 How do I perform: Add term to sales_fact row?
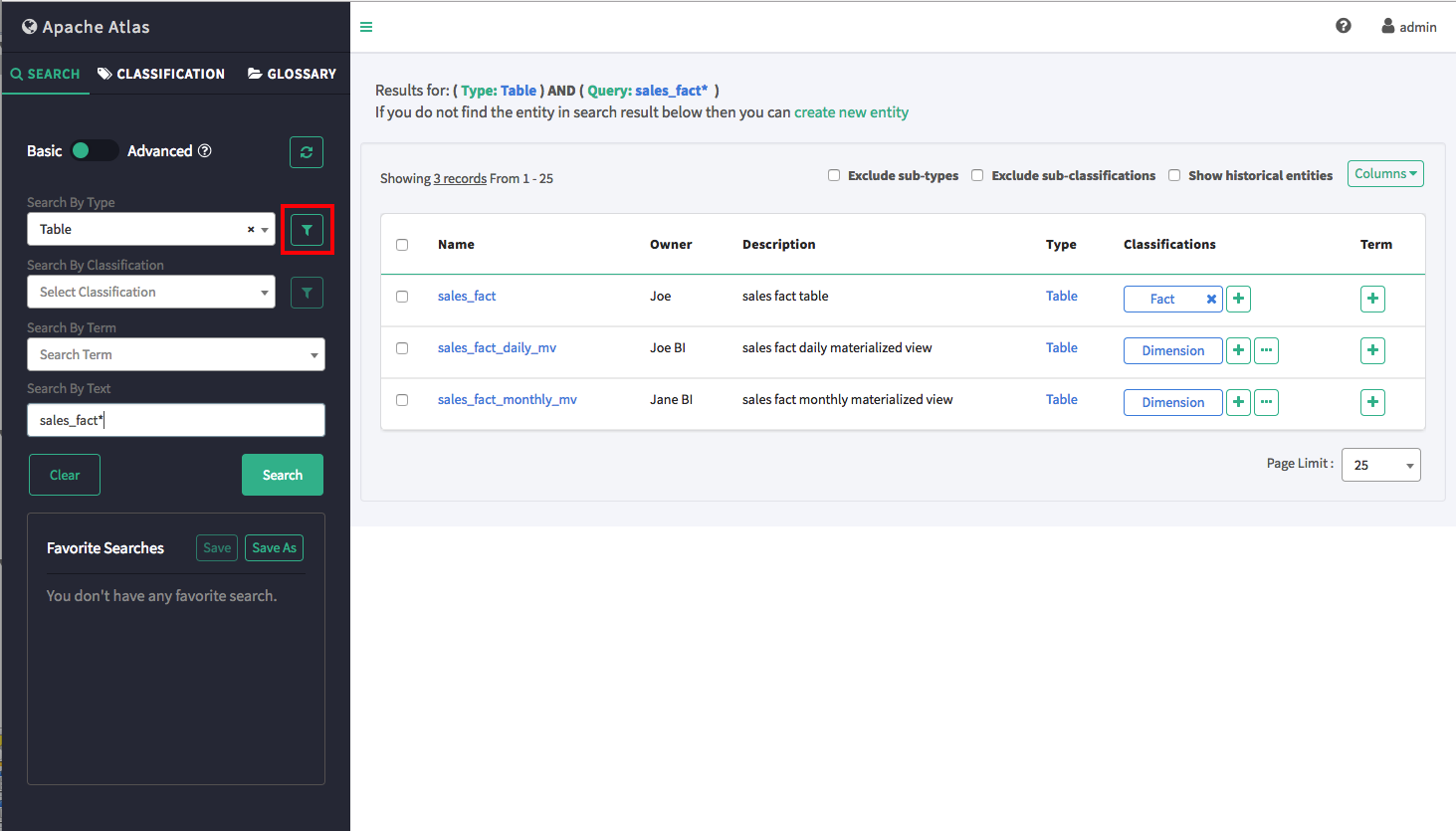pos(1372,299)
